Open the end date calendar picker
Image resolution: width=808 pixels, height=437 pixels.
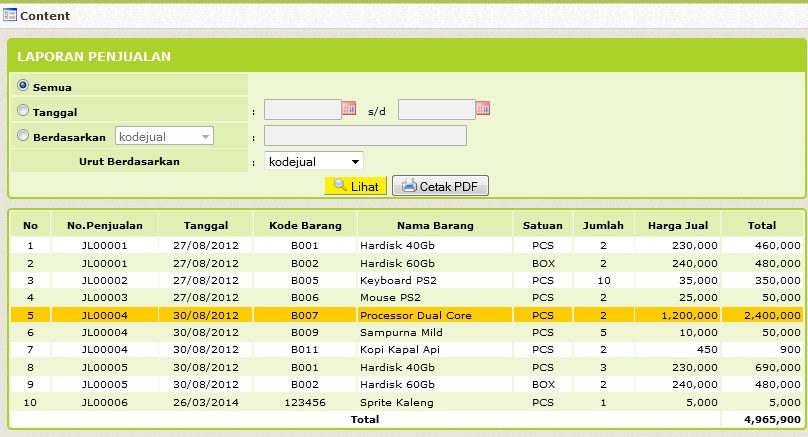(x=483, y=108)
